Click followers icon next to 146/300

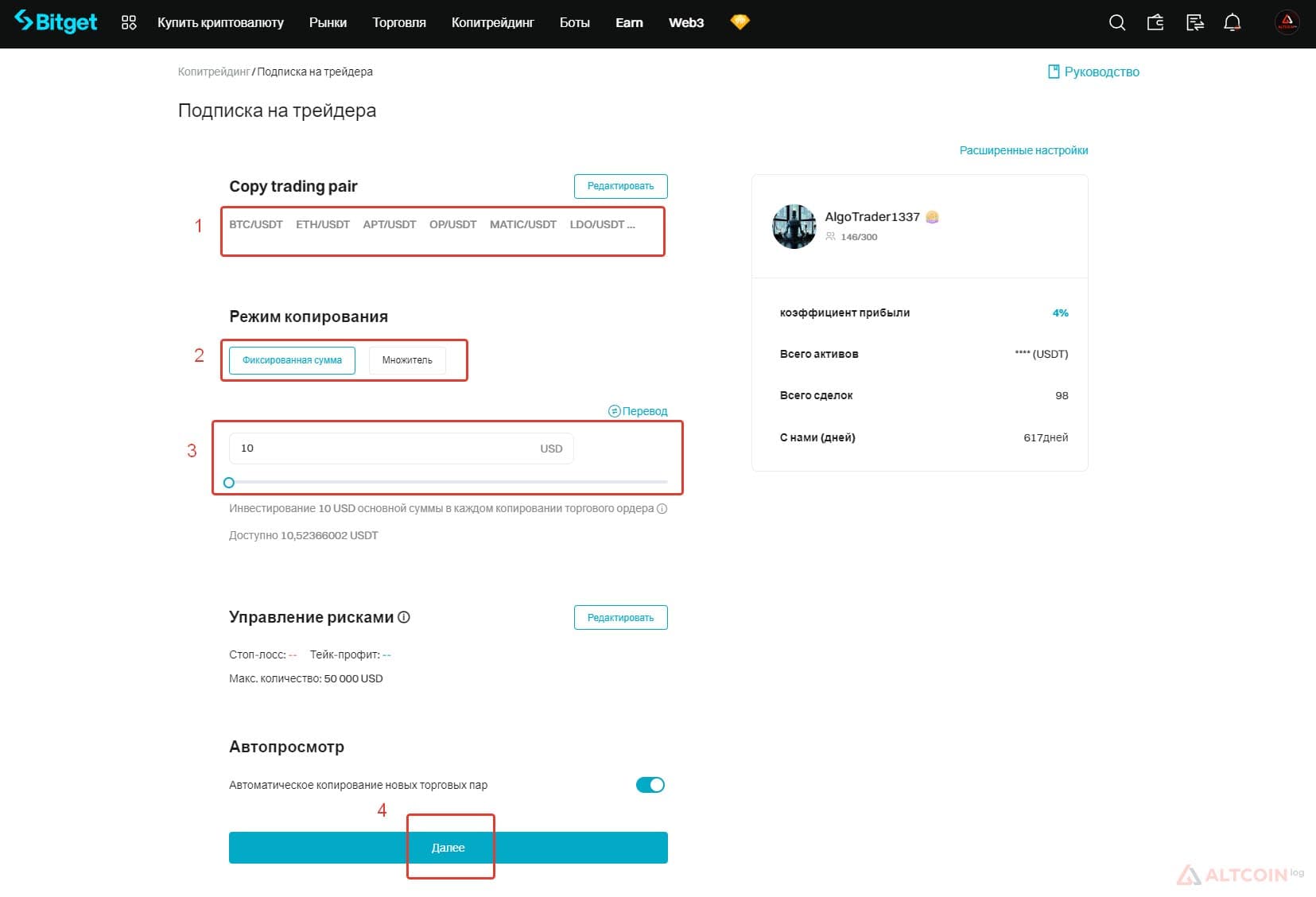(x=830, y=237)
